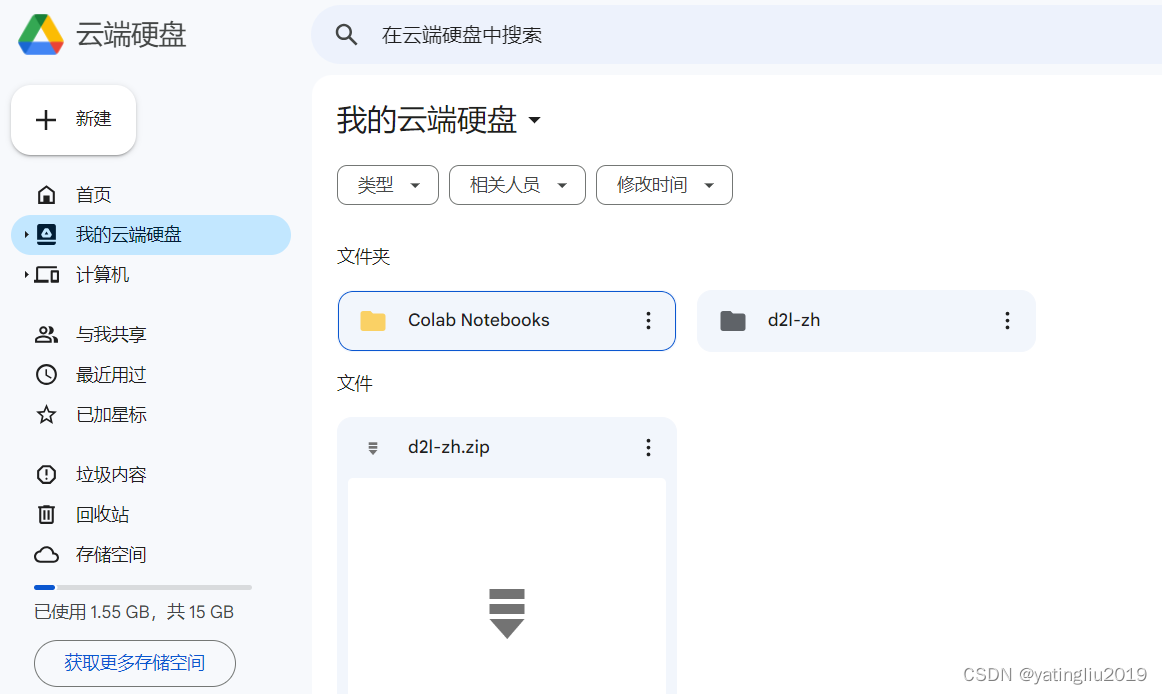This screenshot has height=694, width=1162.
Task: Select the 存储空间 cloud icon
Action: point(46,554)
